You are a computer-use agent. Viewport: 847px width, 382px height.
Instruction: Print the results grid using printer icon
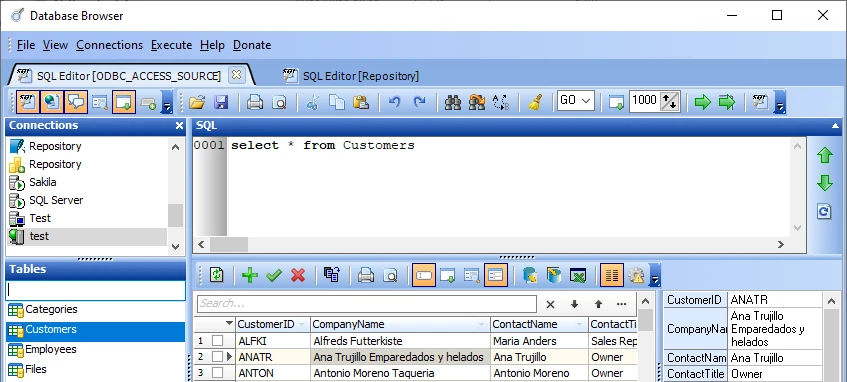(366, 276)
